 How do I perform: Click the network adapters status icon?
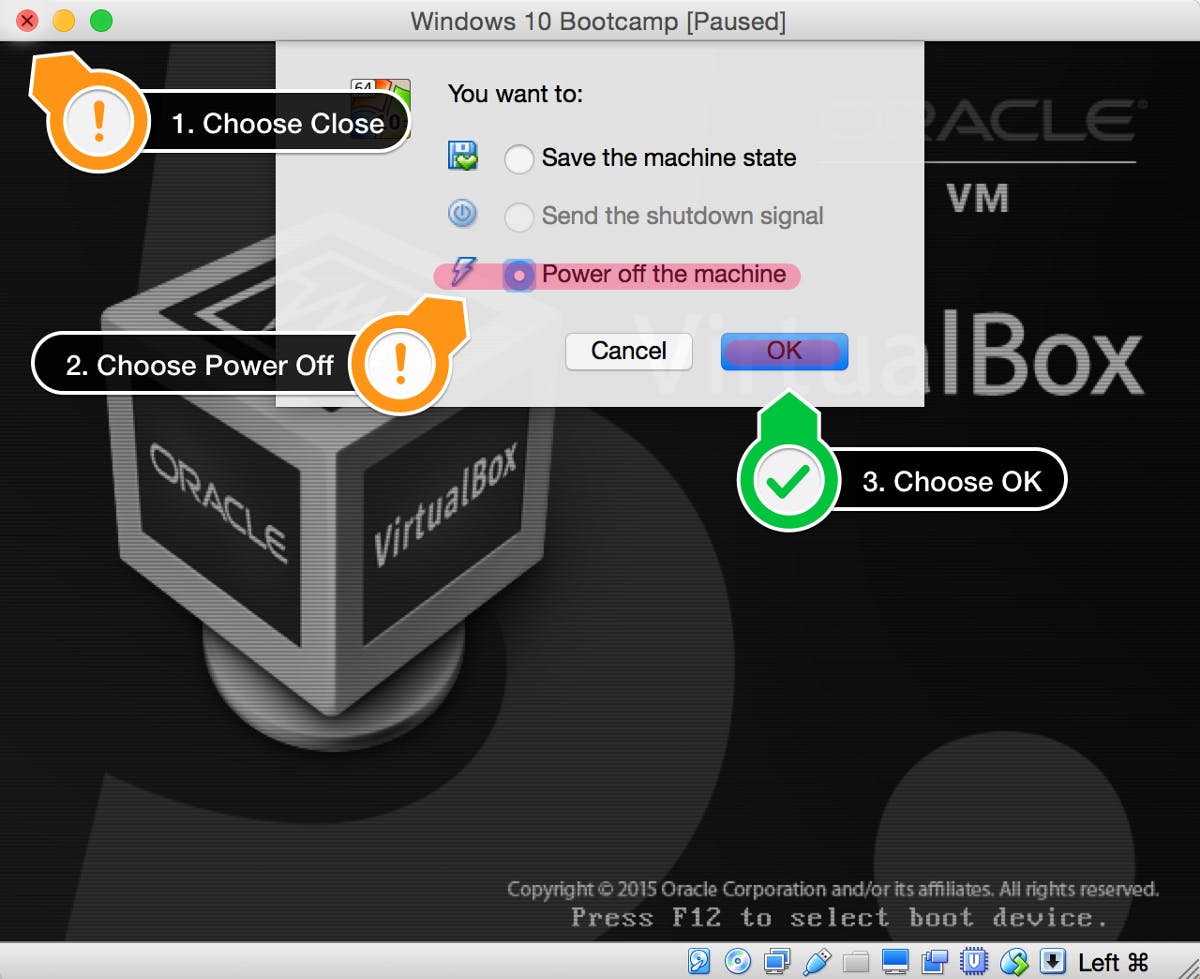pyautogui.click(x=776, y=962)
